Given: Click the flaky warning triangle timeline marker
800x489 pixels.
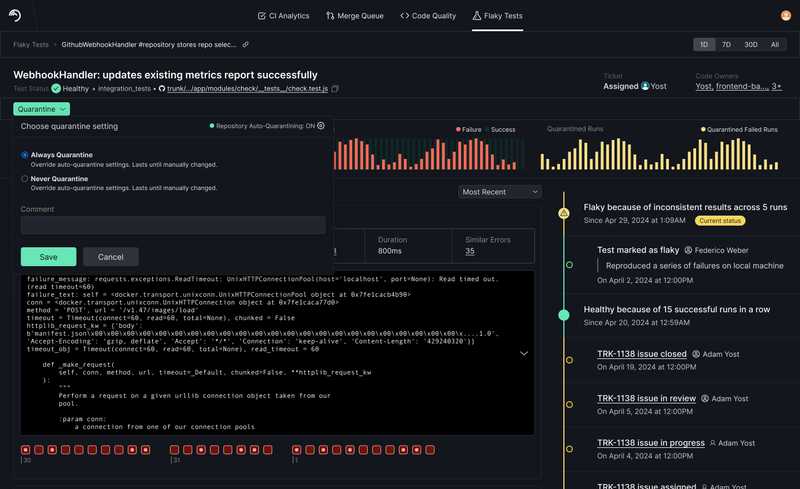Looking at the screenshot, I should (564, 213).
